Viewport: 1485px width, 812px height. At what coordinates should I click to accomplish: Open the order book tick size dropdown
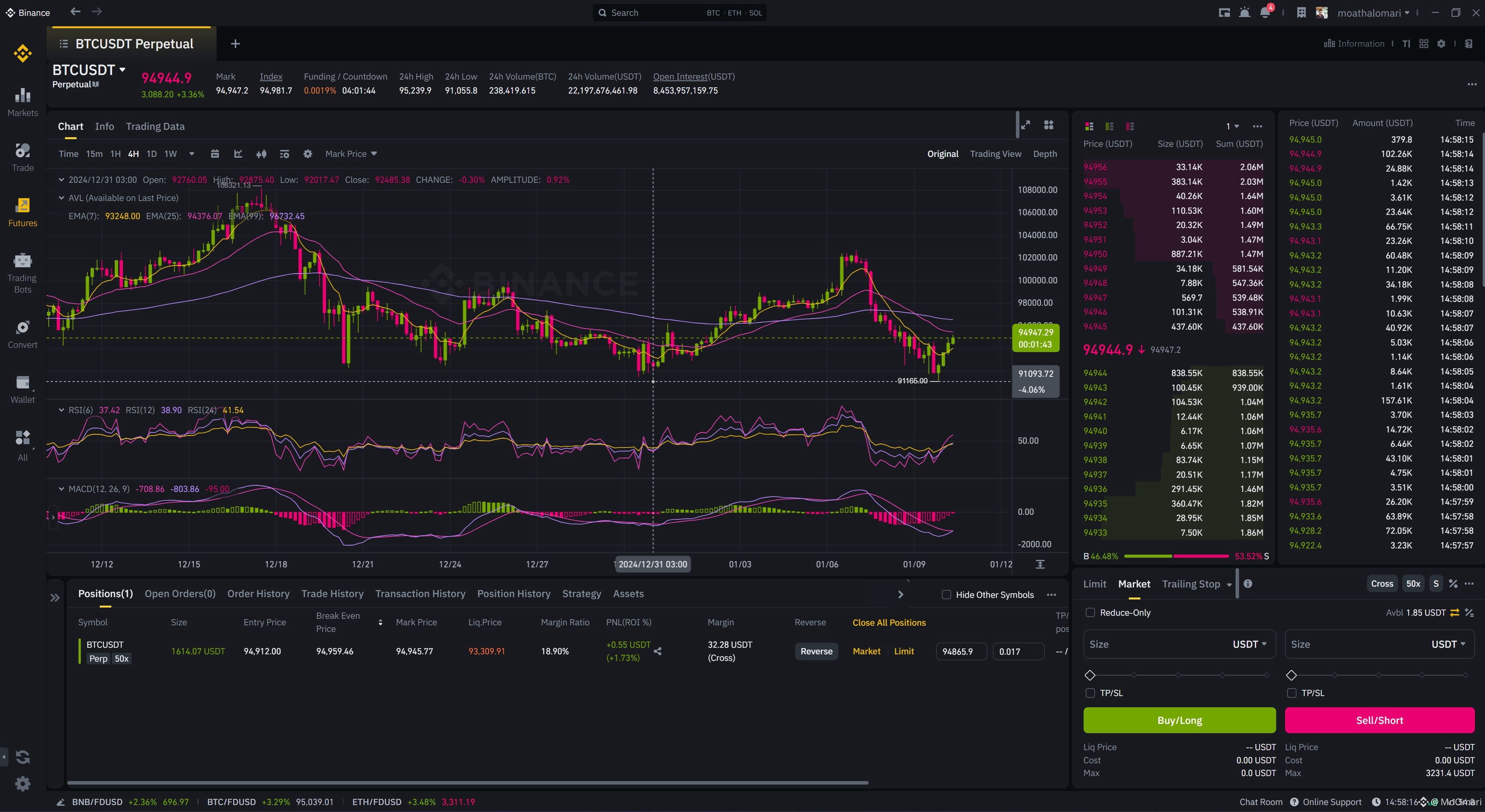pyautogui.click(x=1232, y=126)
